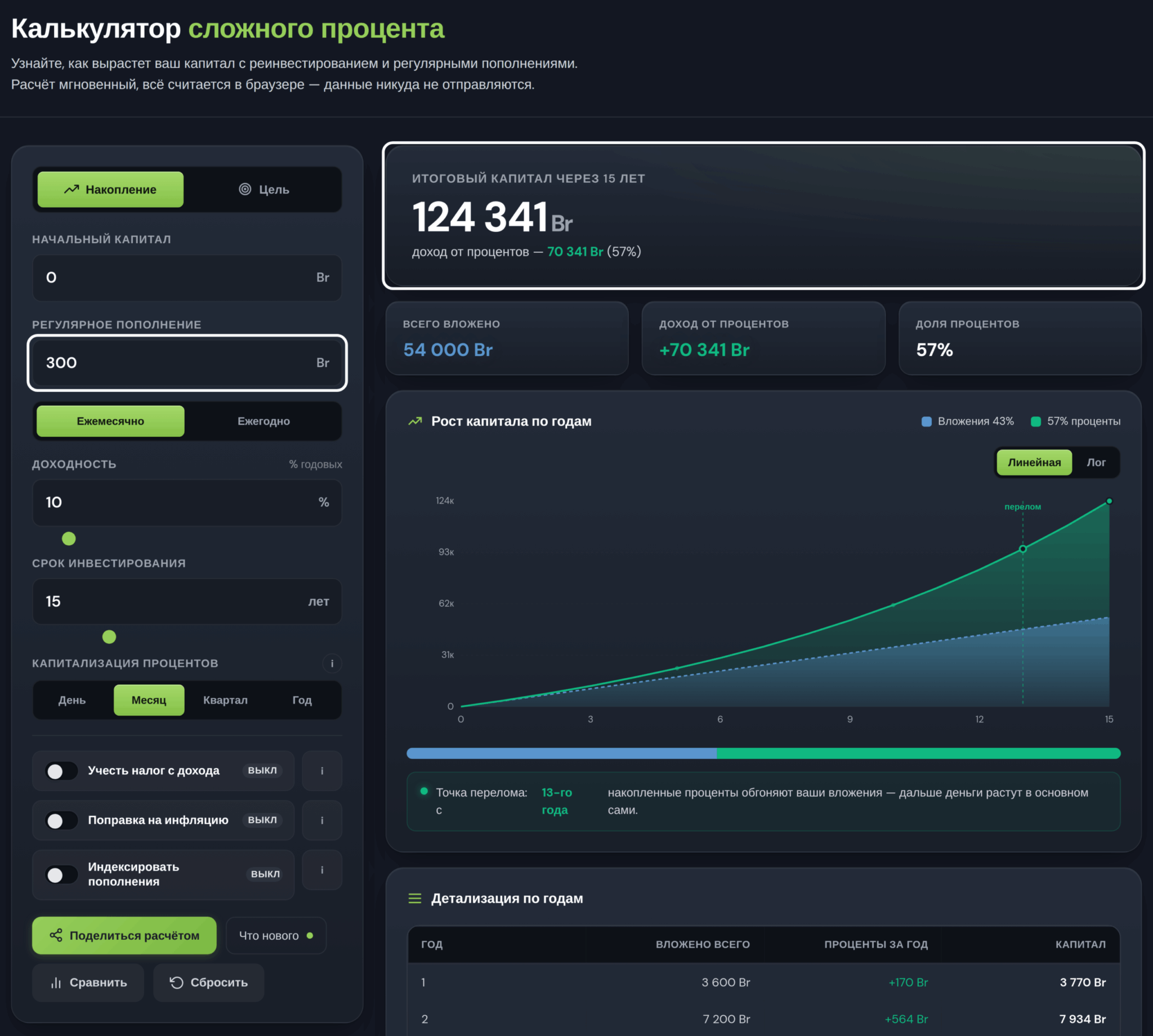
Task: Open the Что нового button
Action: tap(276, 935)
